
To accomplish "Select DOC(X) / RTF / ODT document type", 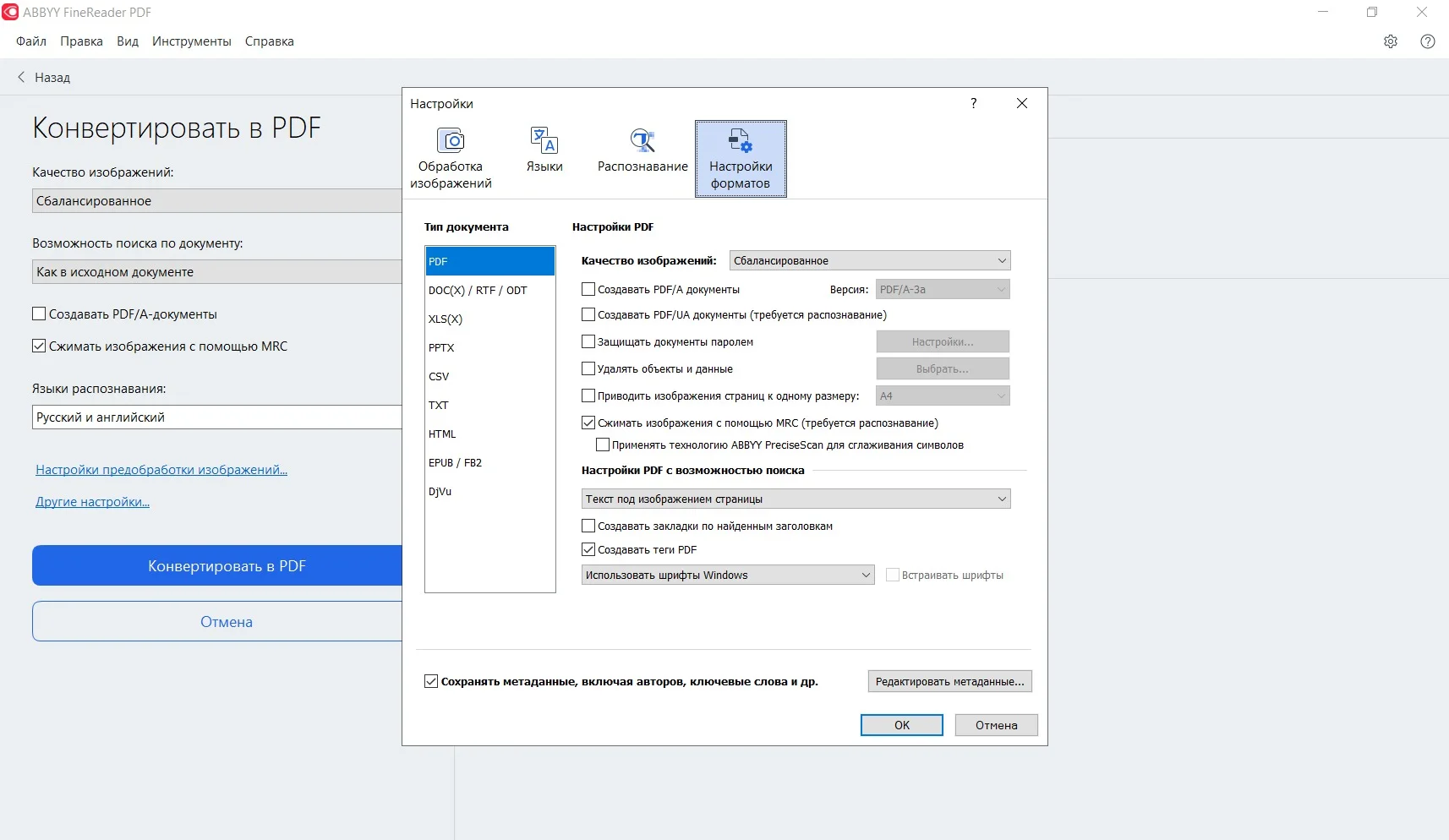I will click(490, 290).
